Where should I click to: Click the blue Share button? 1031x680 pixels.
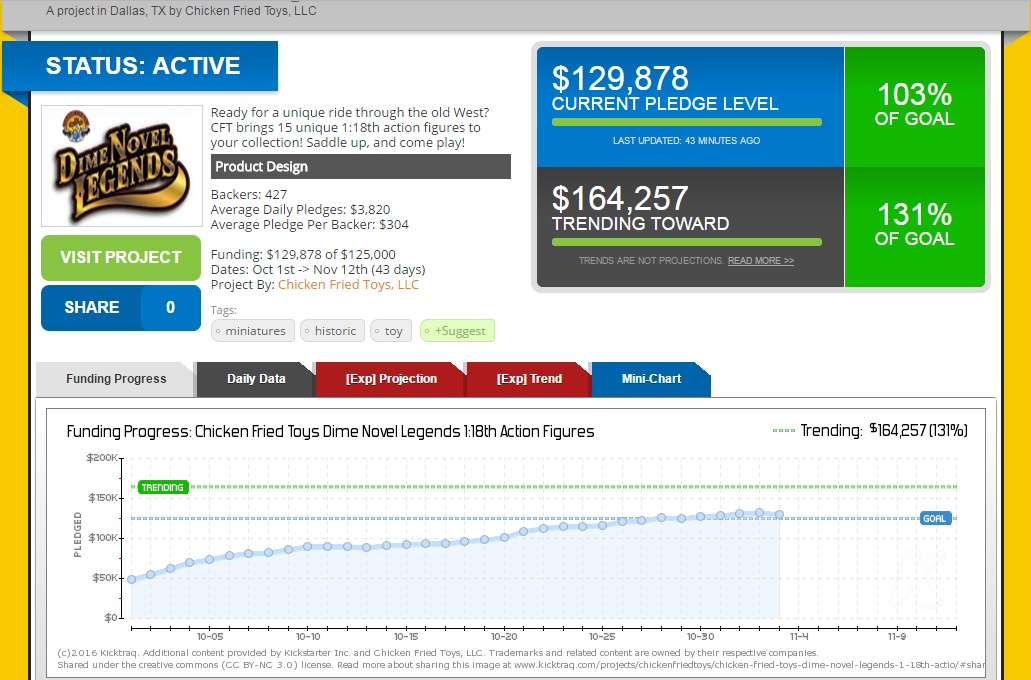[x=92, y=308]
